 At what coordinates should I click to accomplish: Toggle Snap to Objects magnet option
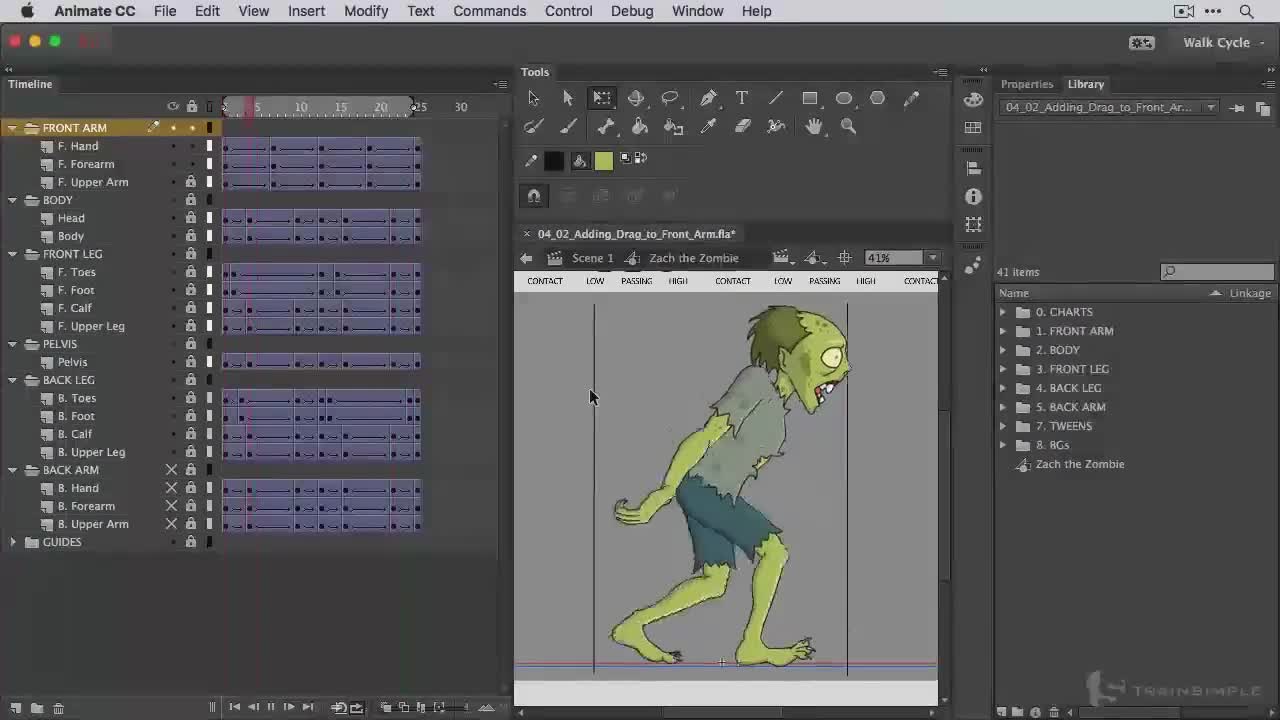click(534, 196)
